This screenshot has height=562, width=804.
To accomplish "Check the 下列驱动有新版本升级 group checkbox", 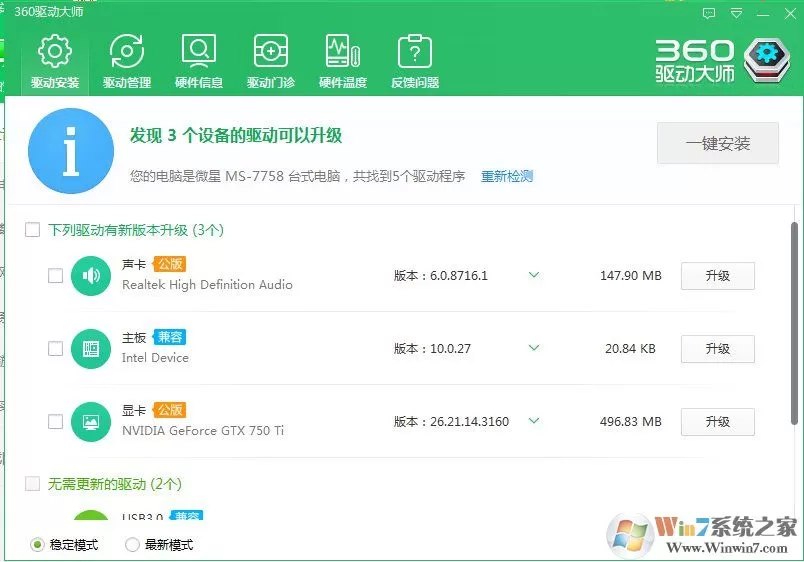I will [32, 229].
